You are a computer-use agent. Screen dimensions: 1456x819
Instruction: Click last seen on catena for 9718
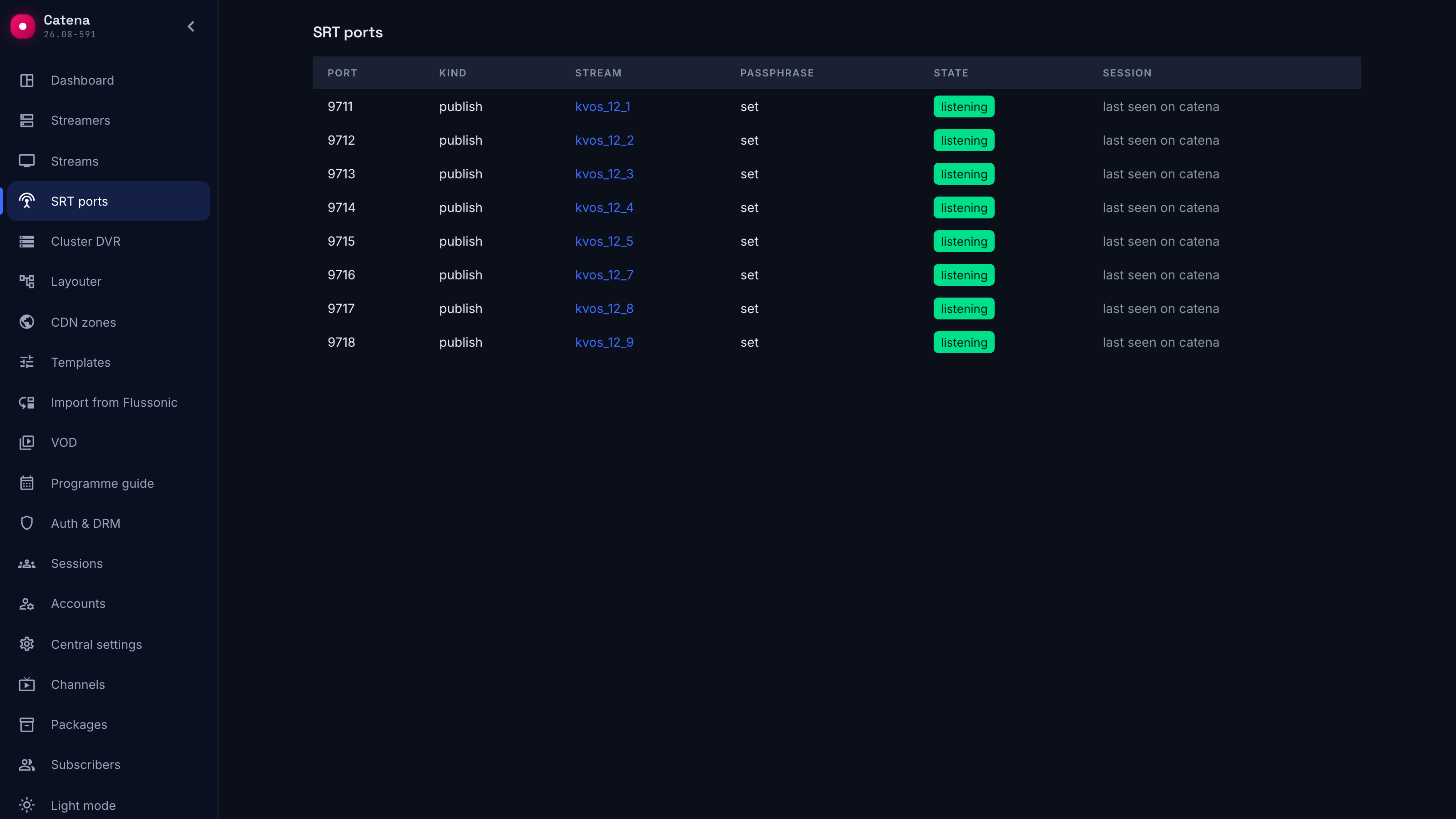[1161, 342]
